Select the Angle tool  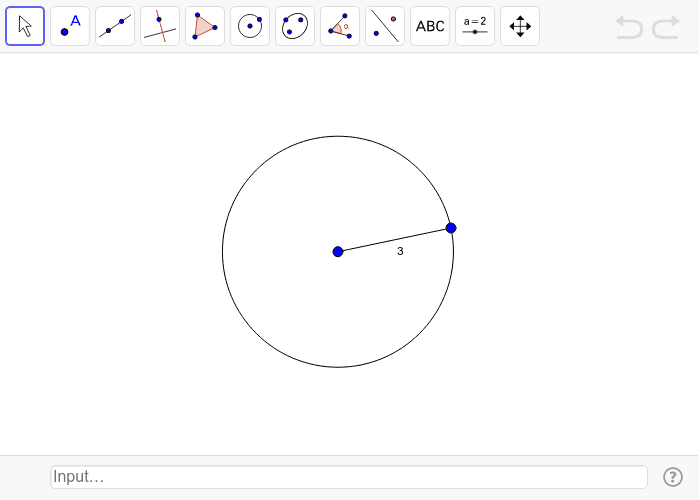pyautogui.click(x=340, y=26)
